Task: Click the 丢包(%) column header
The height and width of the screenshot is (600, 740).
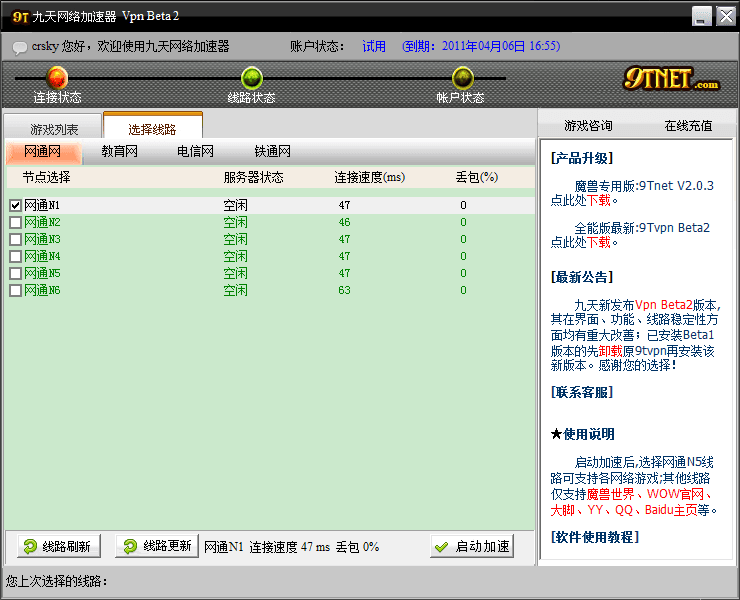Action: (x=477, y=177)
